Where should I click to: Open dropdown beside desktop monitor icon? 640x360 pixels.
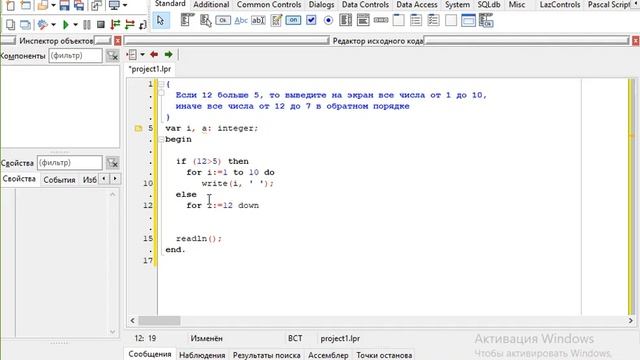124,5
